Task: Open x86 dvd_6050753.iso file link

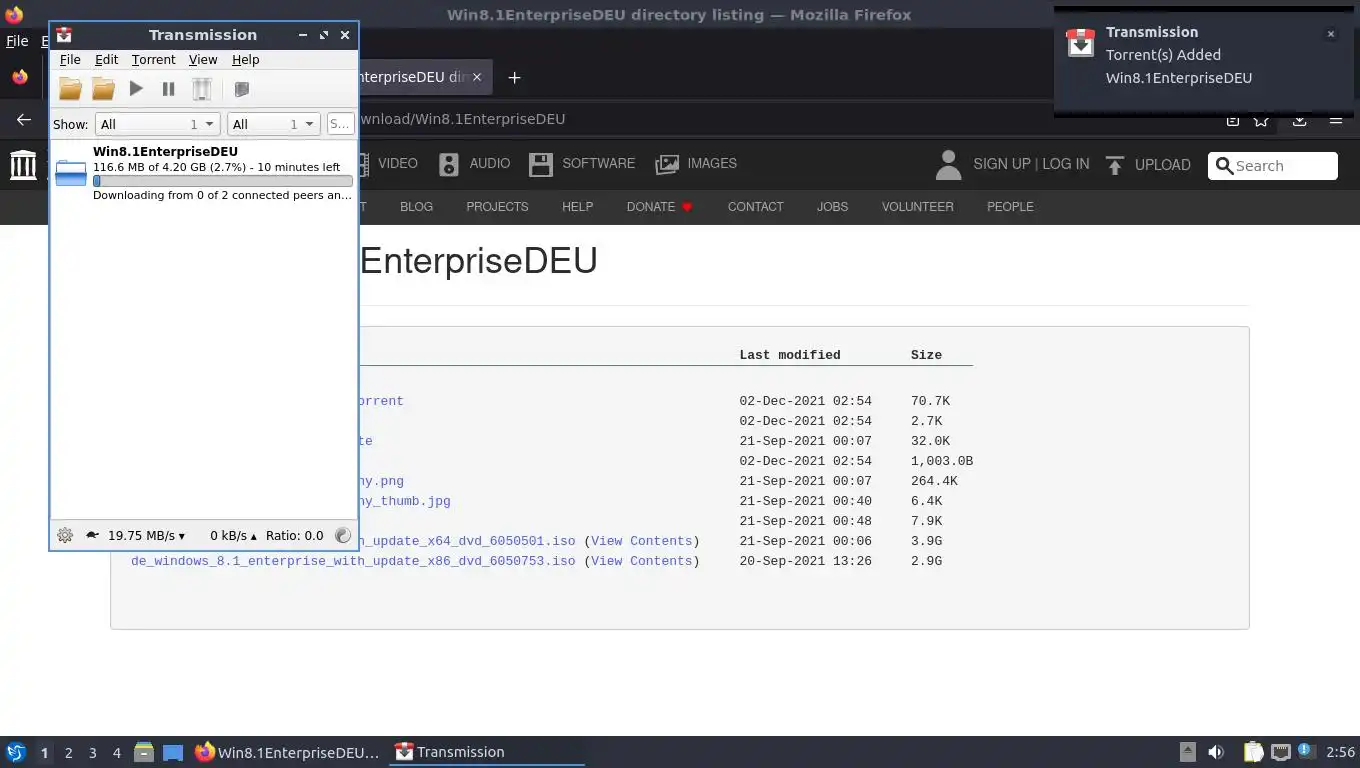Action: click(353, 561)
